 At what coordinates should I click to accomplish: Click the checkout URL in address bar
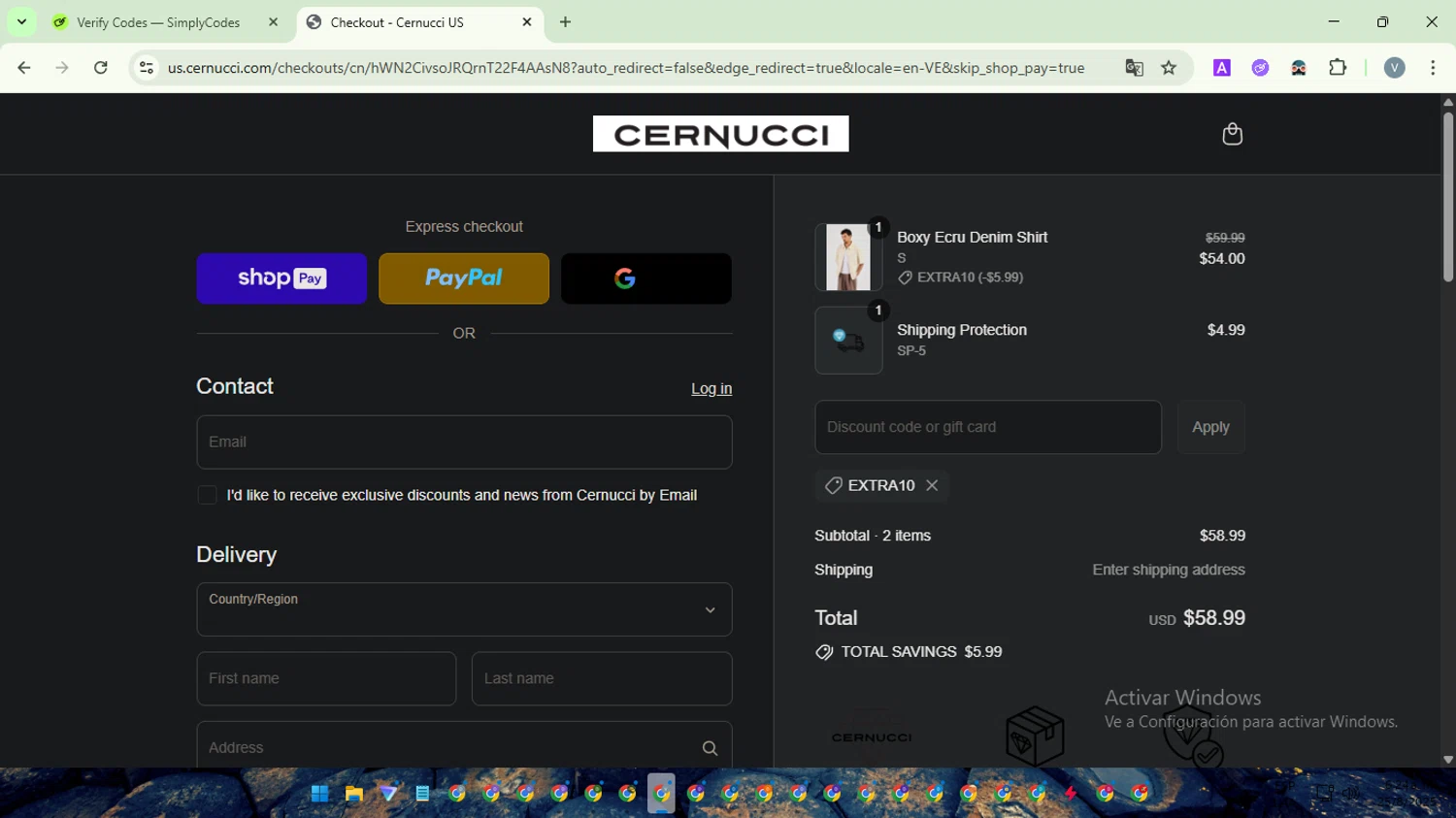626,68
